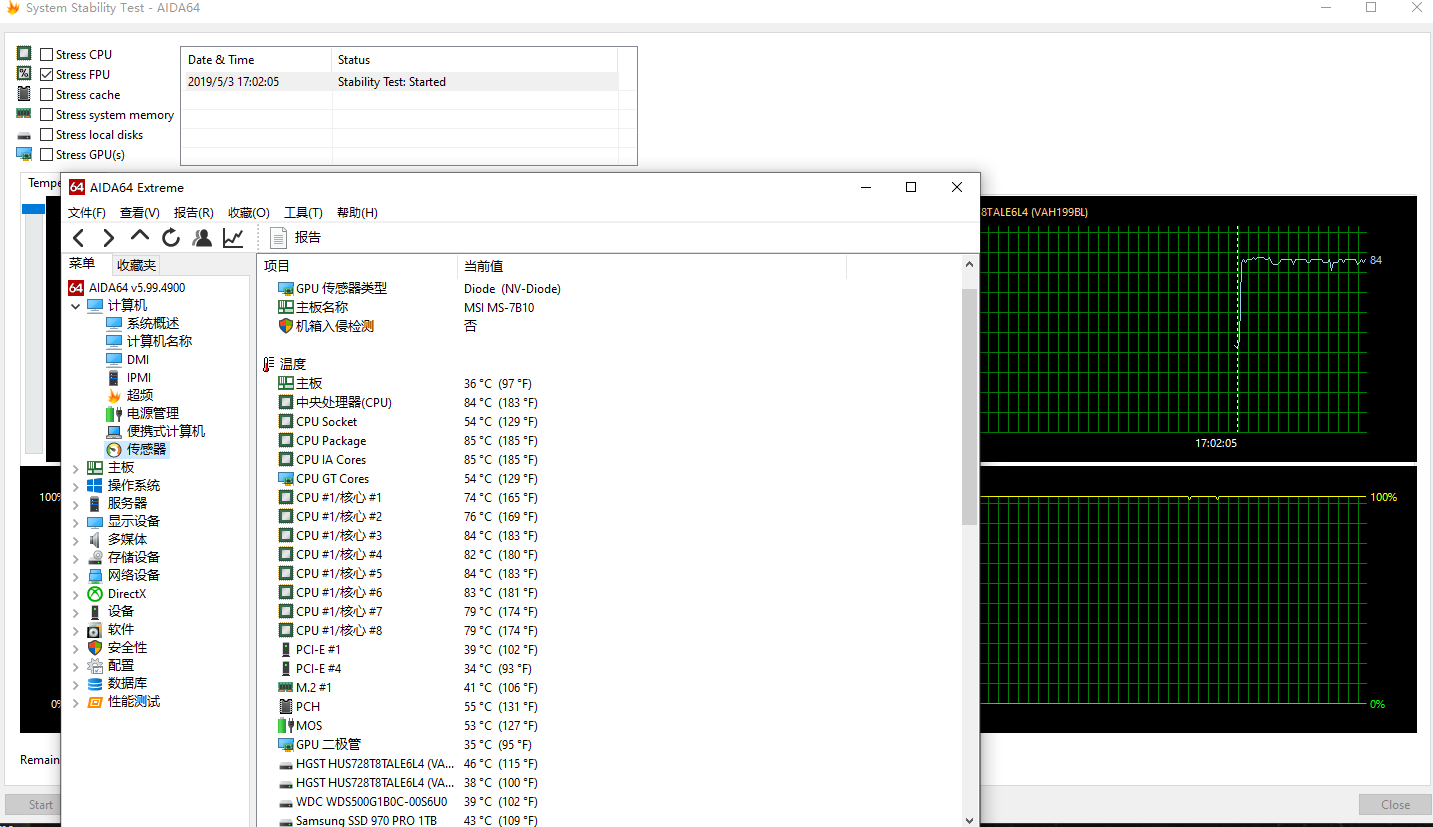Enable the Stress GPU(s) checkbox
The image size is (1433, 827).
[47, 154]
